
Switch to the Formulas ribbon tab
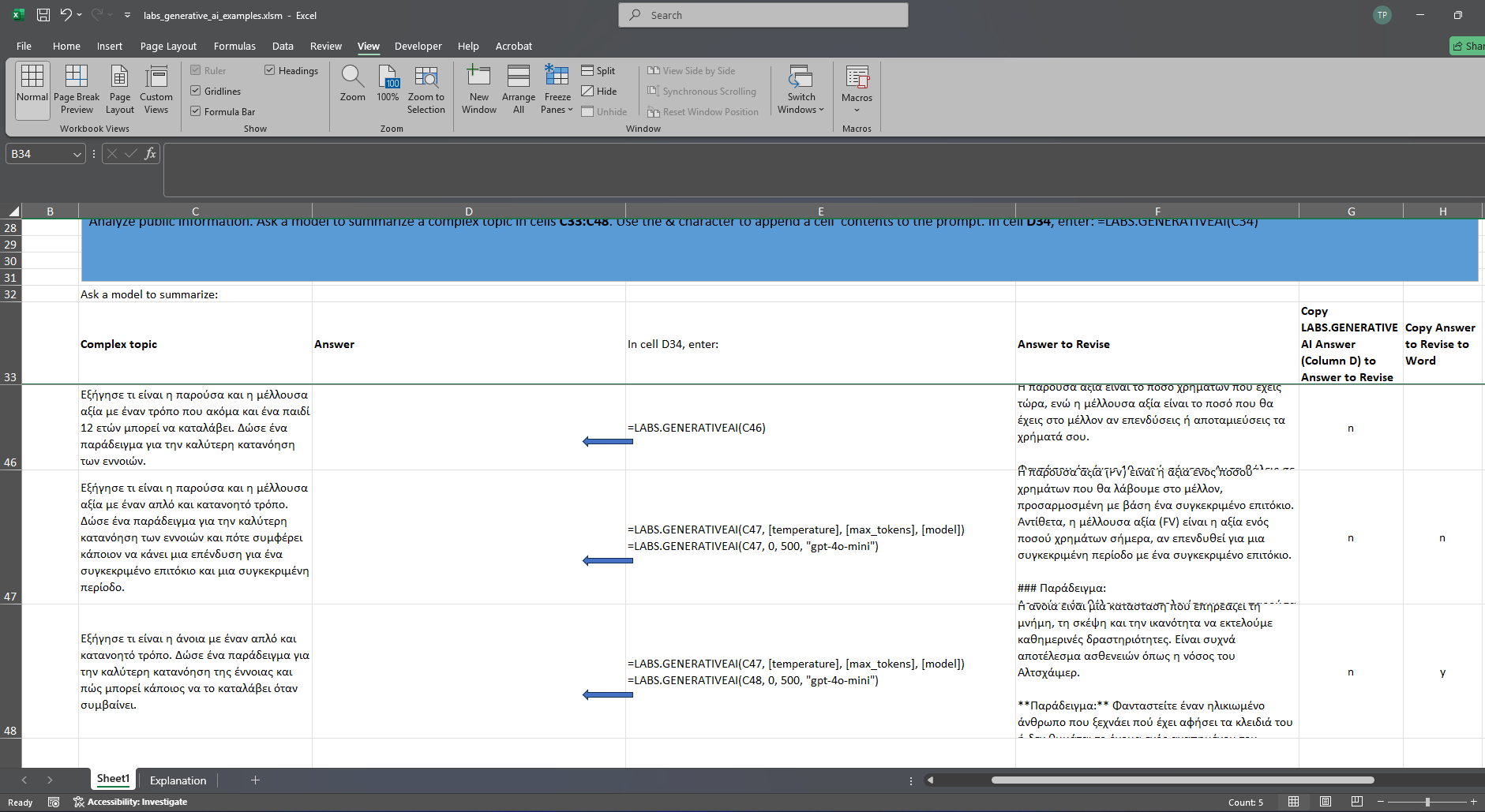(x=234, y=47)
